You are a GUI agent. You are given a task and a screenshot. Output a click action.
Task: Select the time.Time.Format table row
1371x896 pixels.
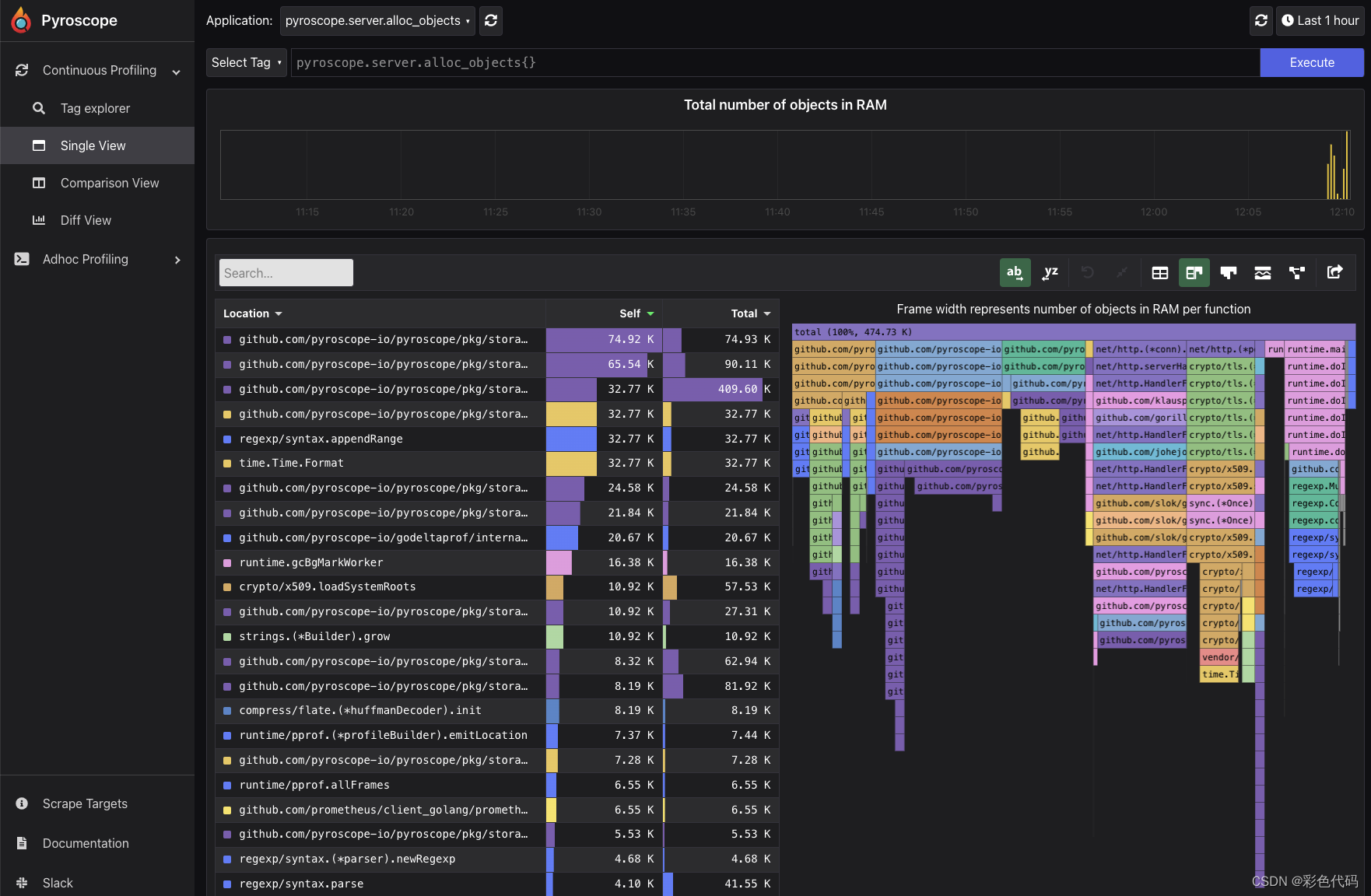click(496, 464)
